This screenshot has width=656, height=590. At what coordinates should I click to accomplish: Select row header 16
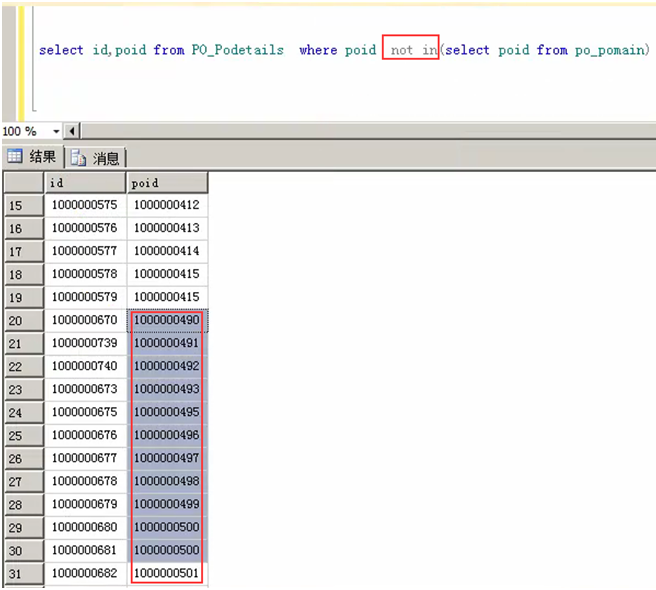tap(24, 228)
